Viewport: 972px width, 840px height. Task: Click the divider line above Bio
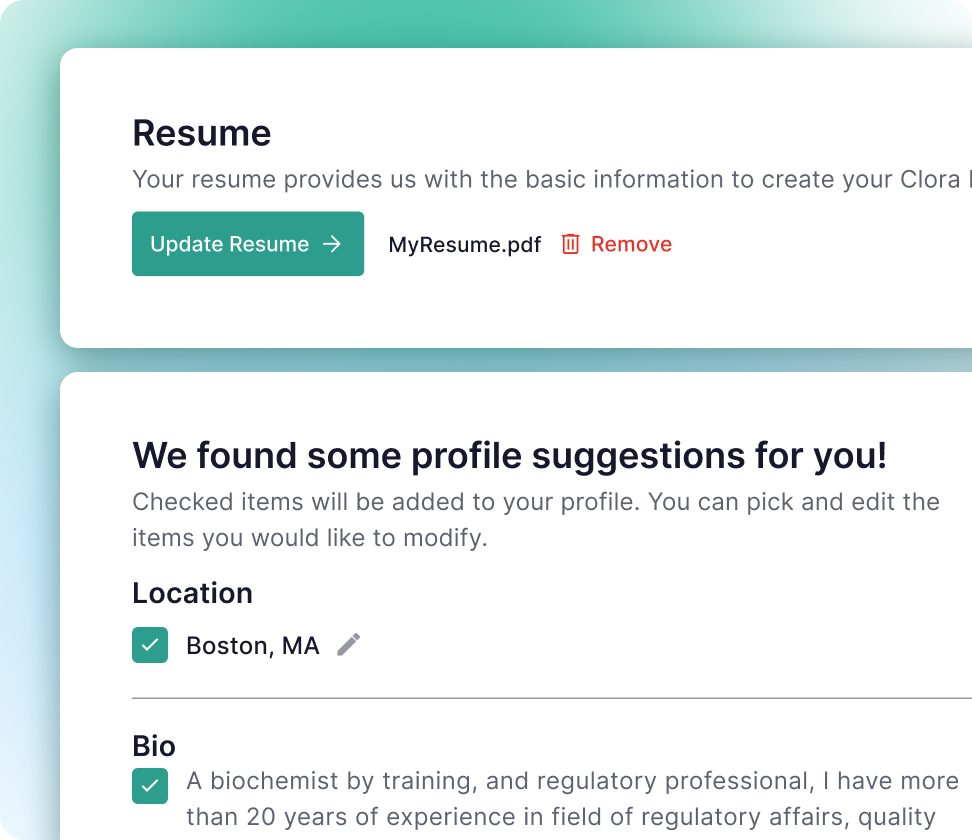[550, 698]
